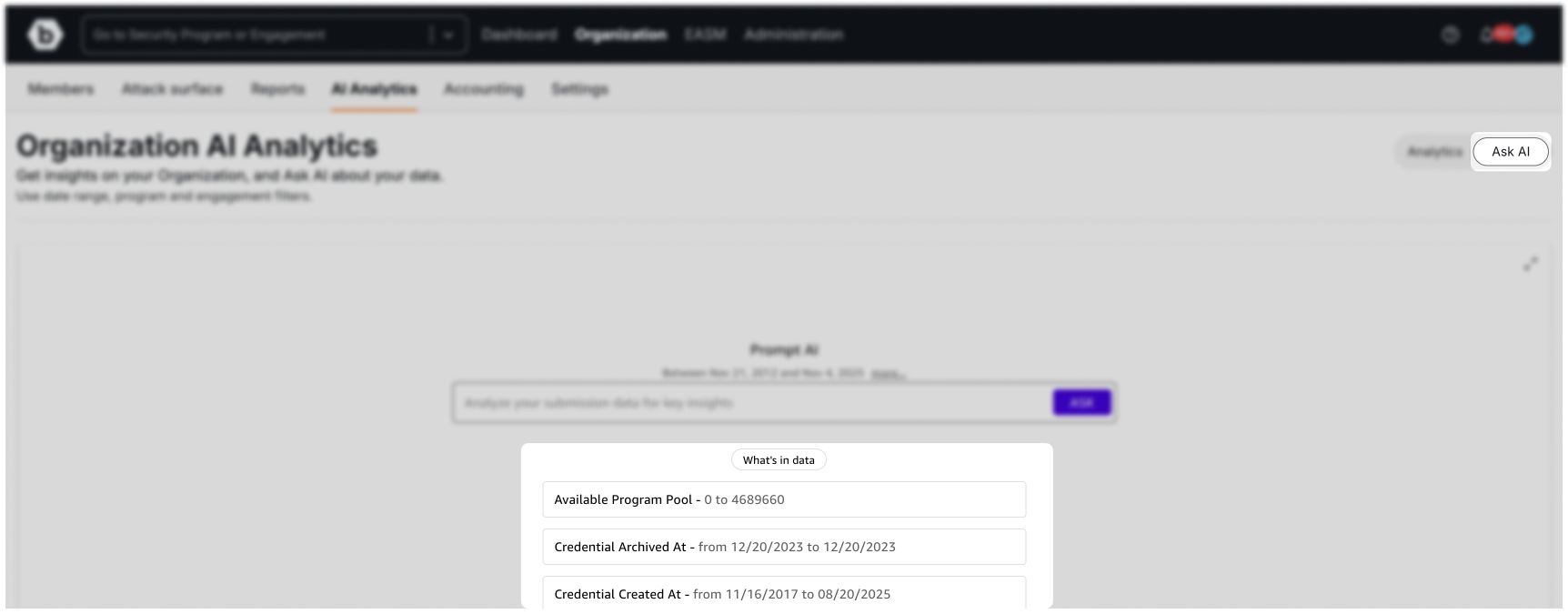Click the Bugcrowd logo icon
Viewport: 1568px width, 614px height.
tap(44, 34)
